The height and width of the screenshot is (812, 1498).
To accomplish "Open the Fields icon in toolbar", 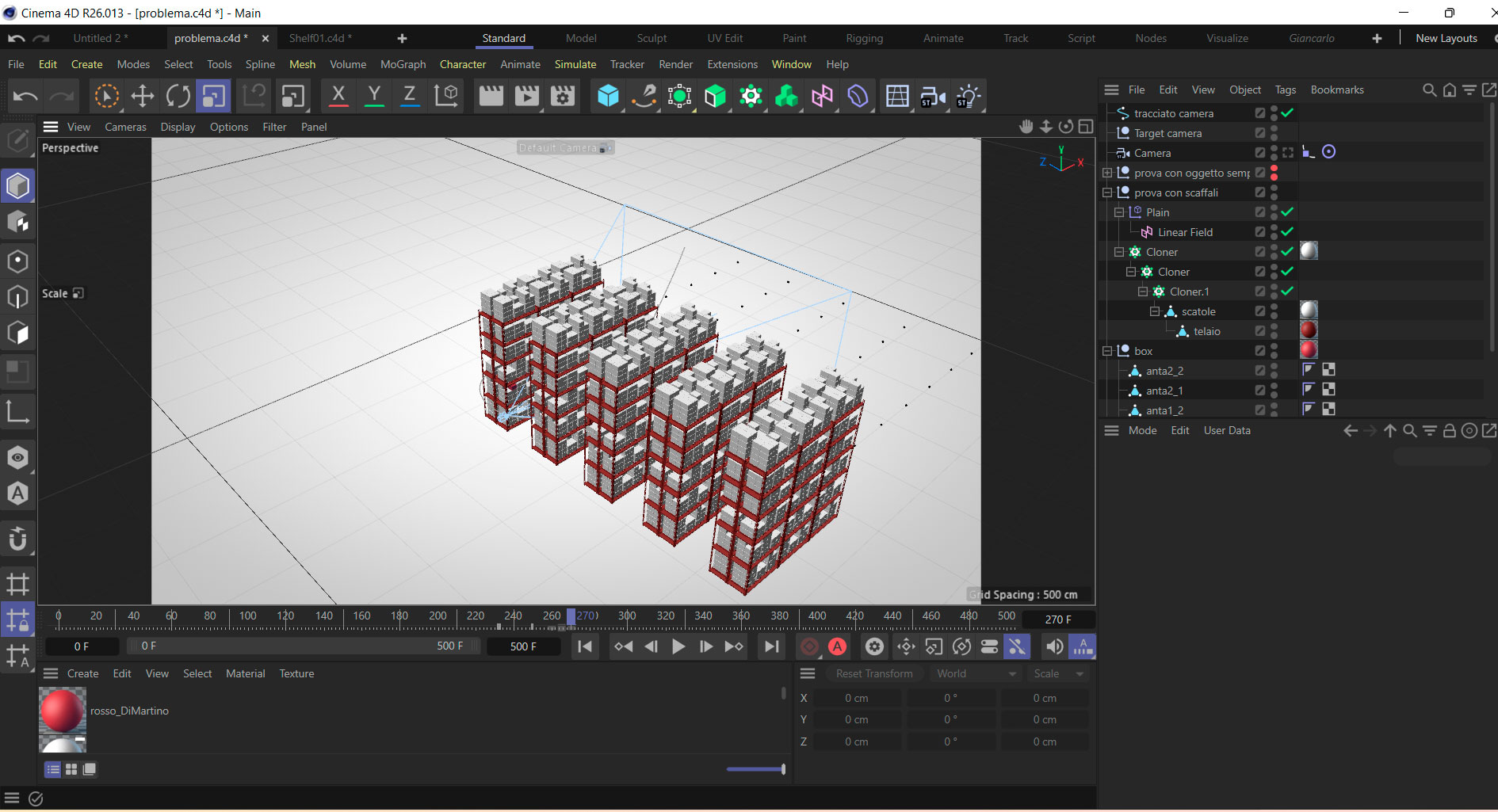I will pyautogui.click(x=822, y=97).
